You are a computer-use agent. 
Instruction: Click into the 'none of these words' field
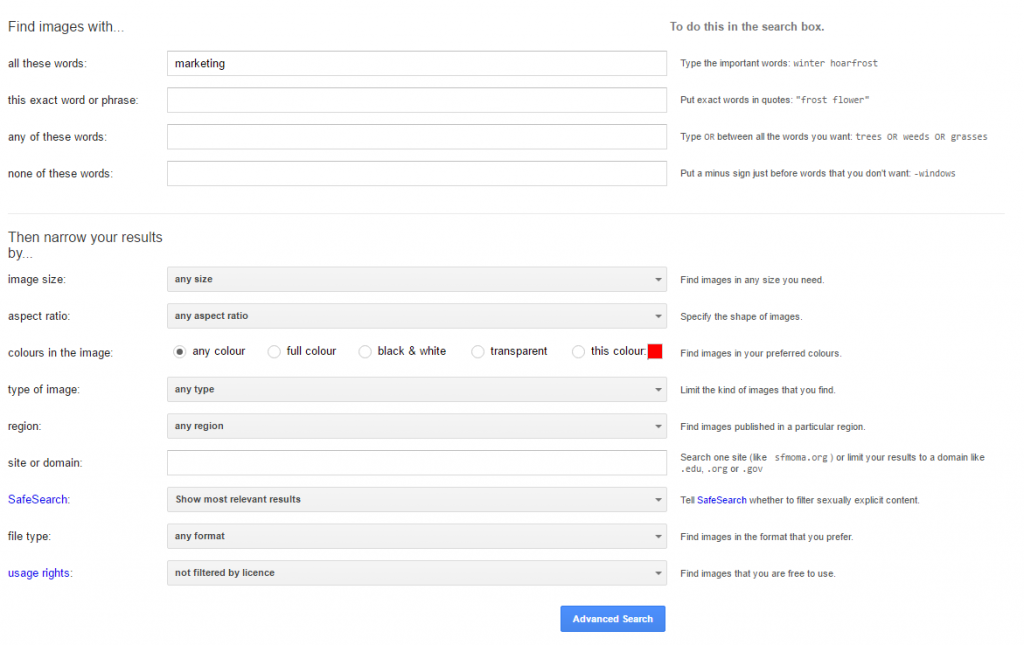coord(417,174)
